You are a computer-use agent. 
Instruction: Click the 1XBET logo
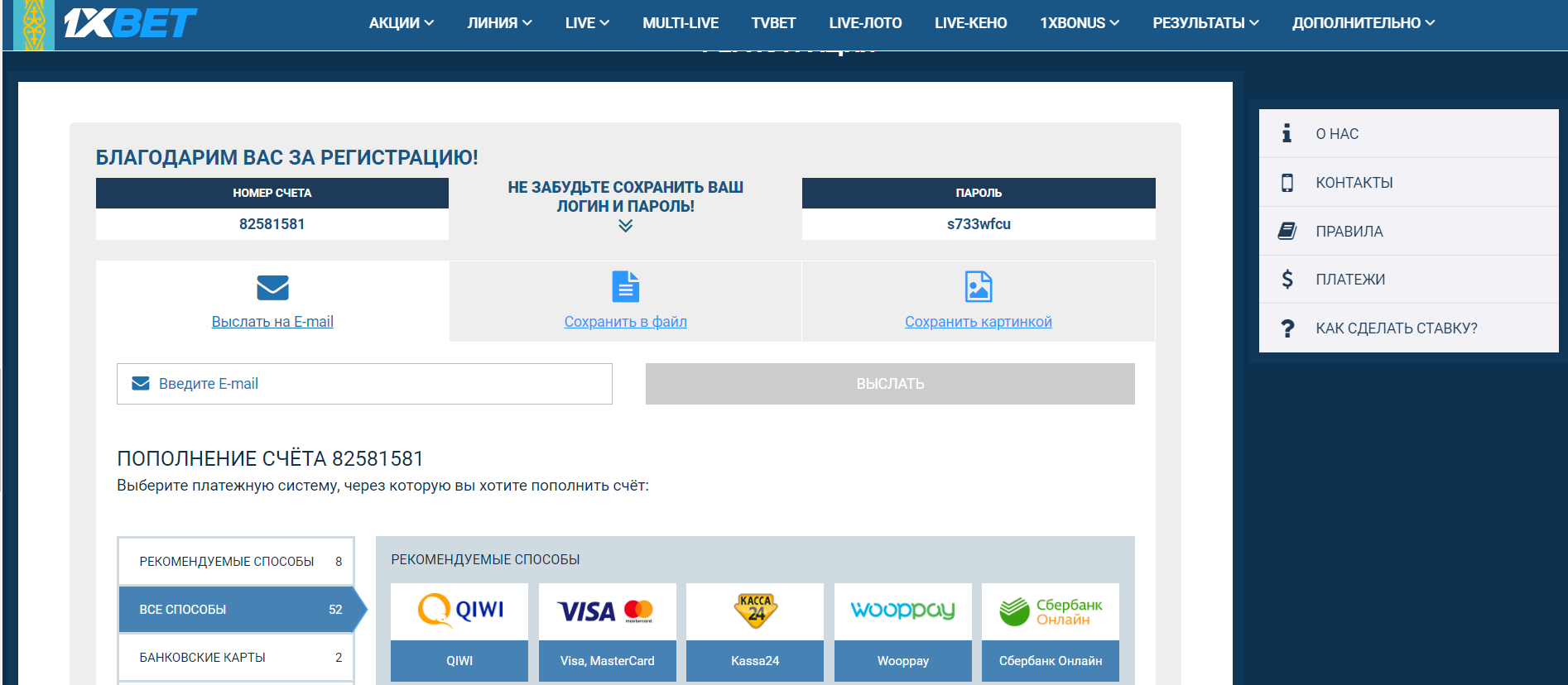[130, 23]
